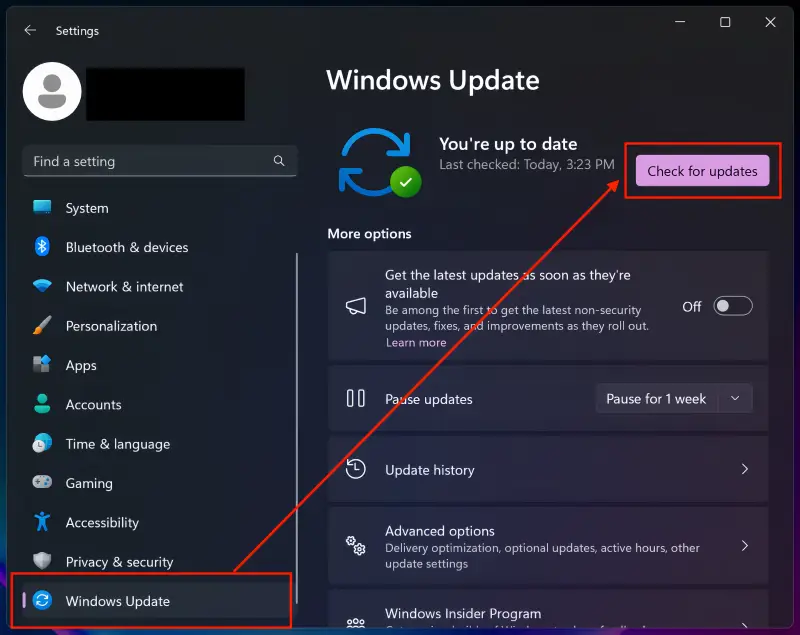800x635 pixels.
Task: Minimize the Settings window
Action: (680, 22)
